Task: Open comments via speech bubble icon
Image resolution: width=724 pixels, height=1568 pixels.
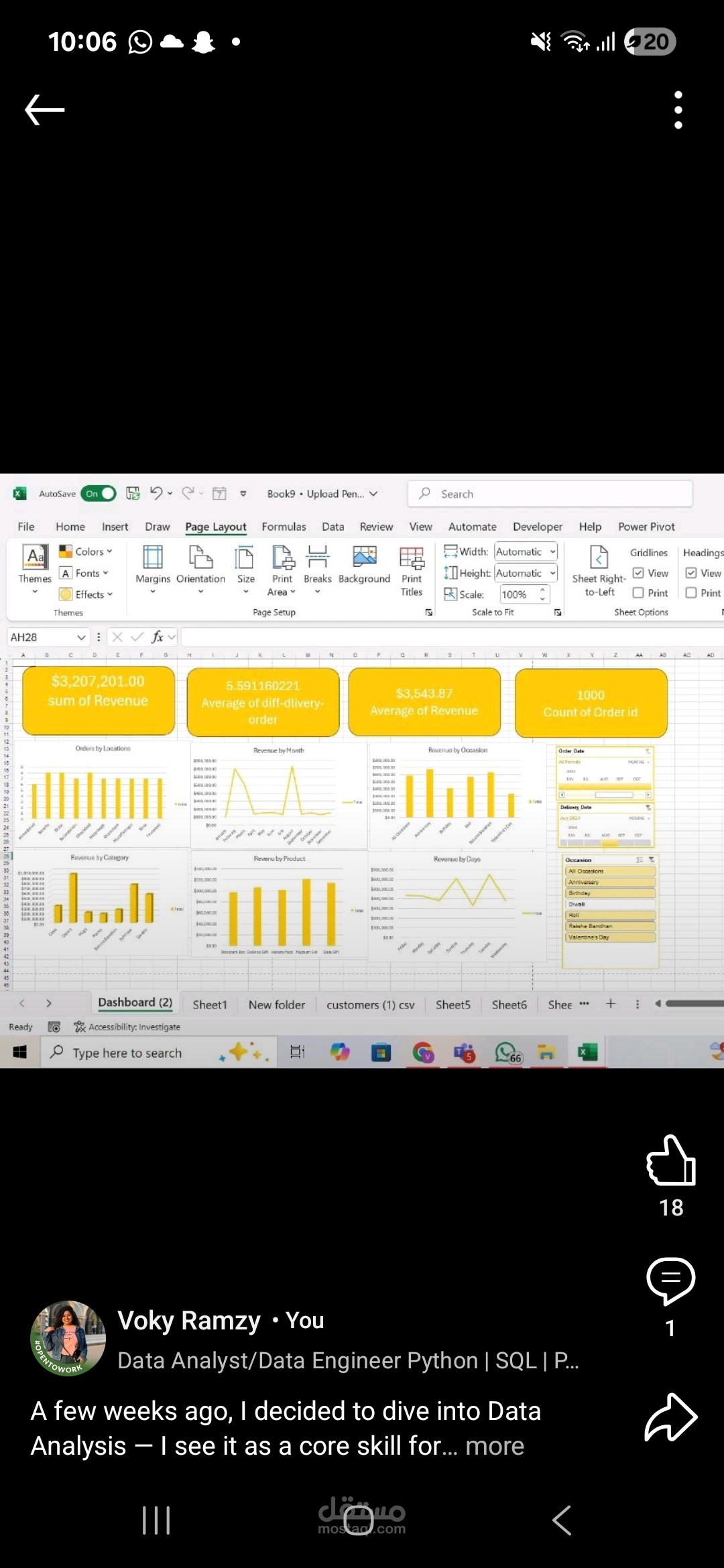Action: 671,1281
